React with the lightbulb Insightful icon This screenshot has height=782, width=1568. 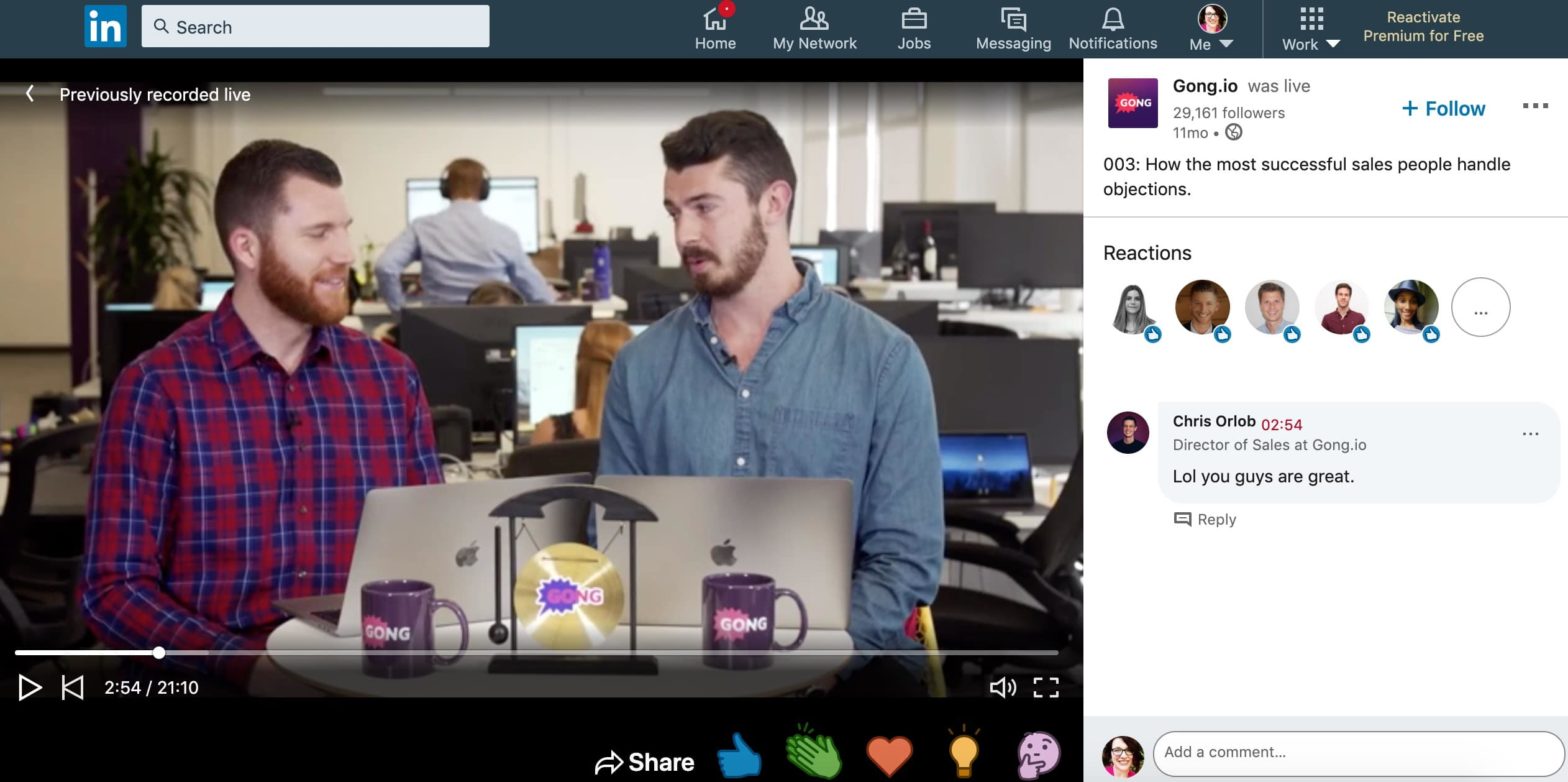pos(963,753)
